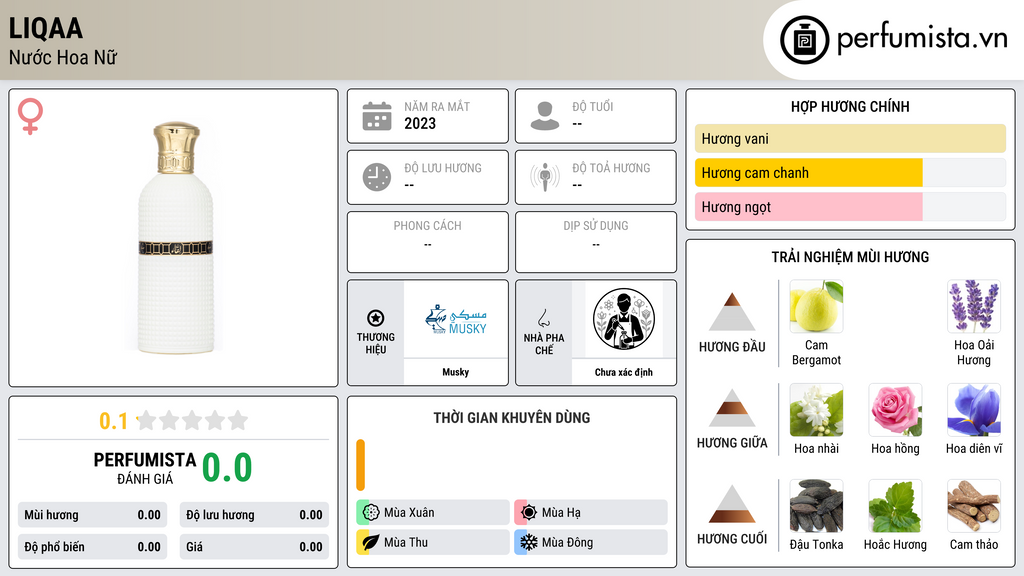Click the perfumer illustration icon

[624, 319]
